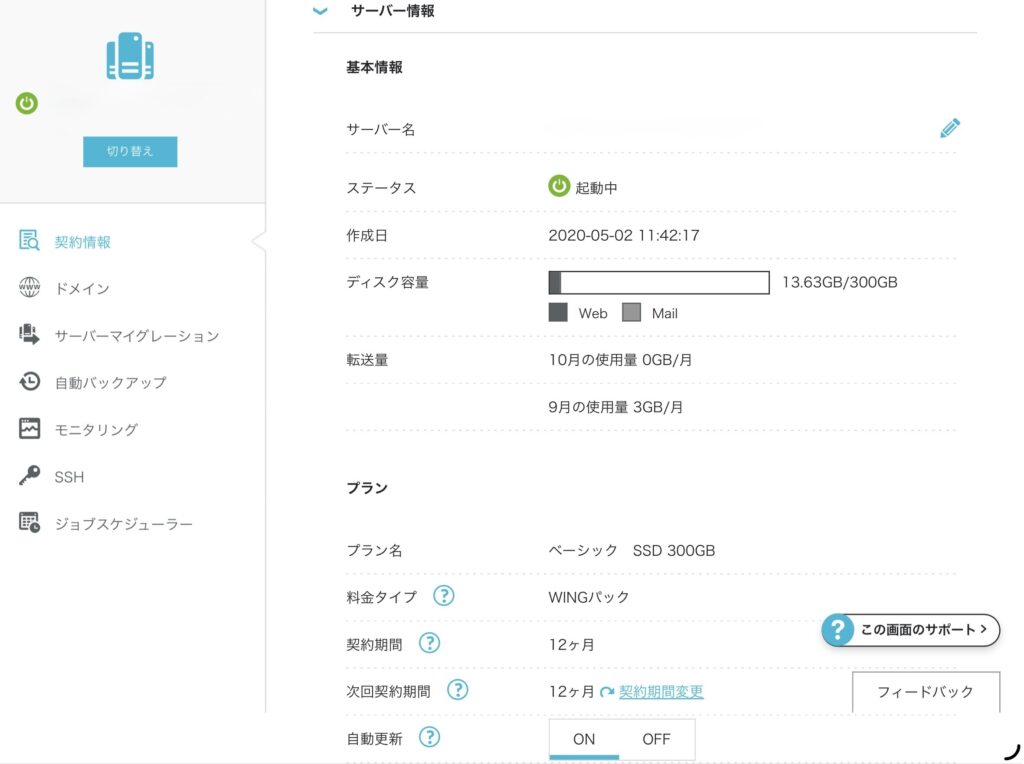Click the pencil edit icon for server name

(949, 128)
